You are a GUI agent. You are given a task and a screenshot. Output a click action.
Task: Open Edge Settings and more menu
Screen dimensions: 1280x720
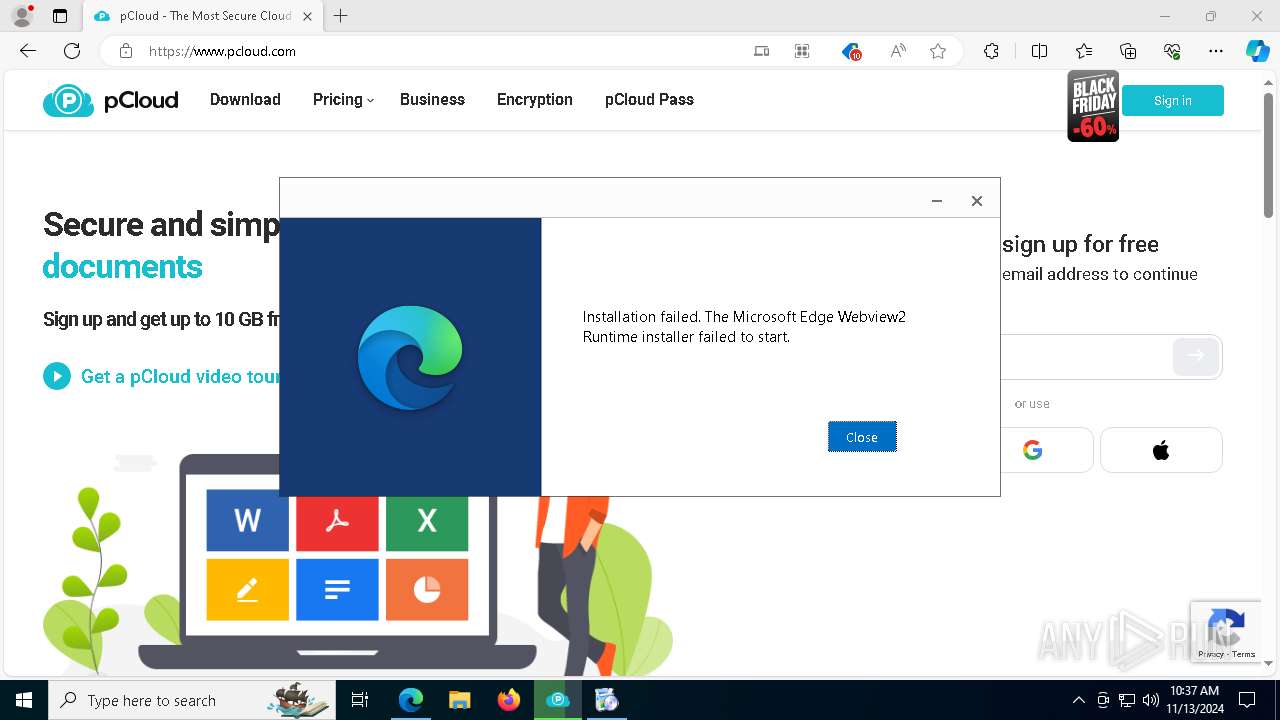coord(1216,51)
